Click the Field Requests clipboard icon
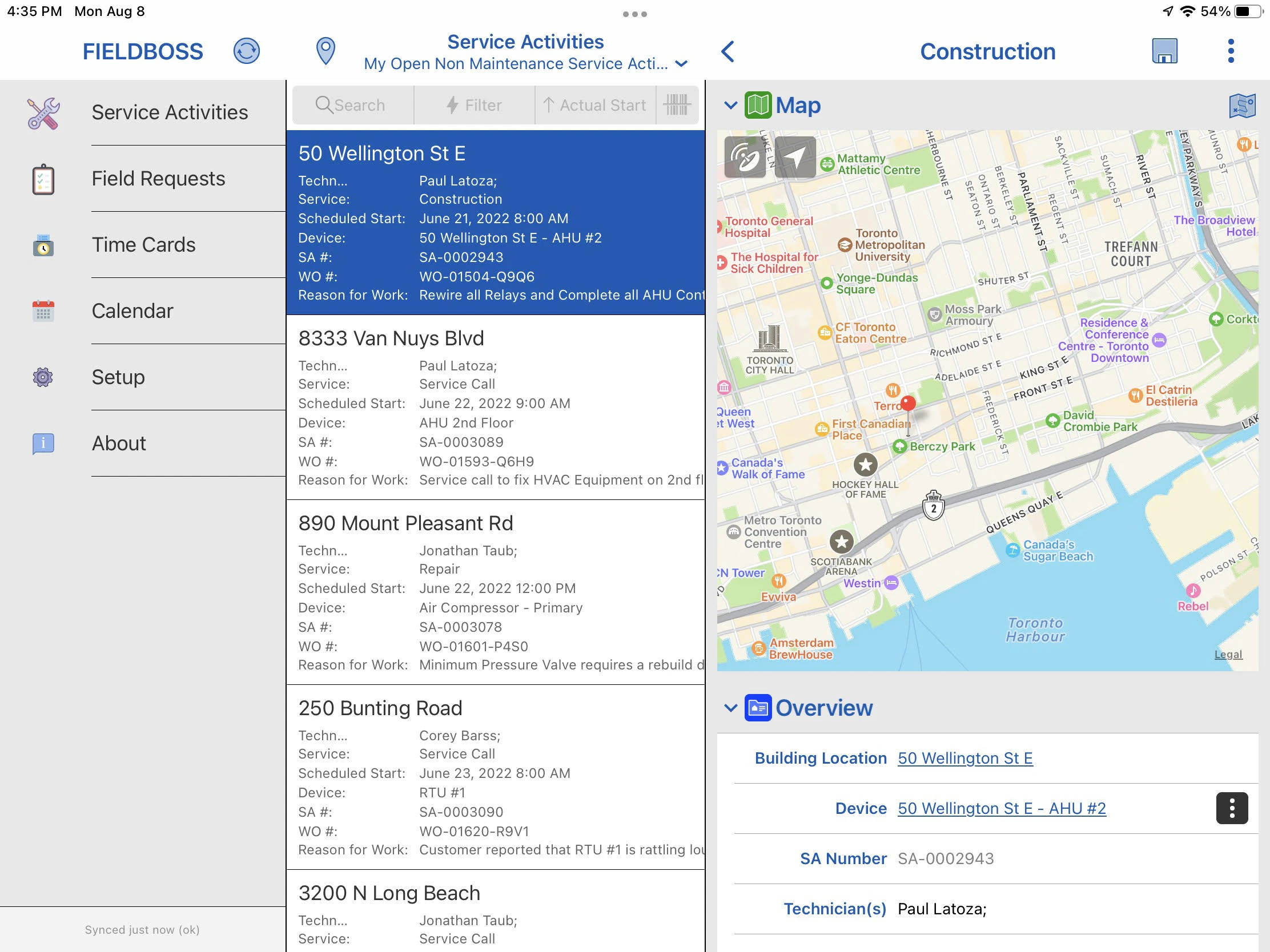1270x952 pixels. [x=42, y=179]
